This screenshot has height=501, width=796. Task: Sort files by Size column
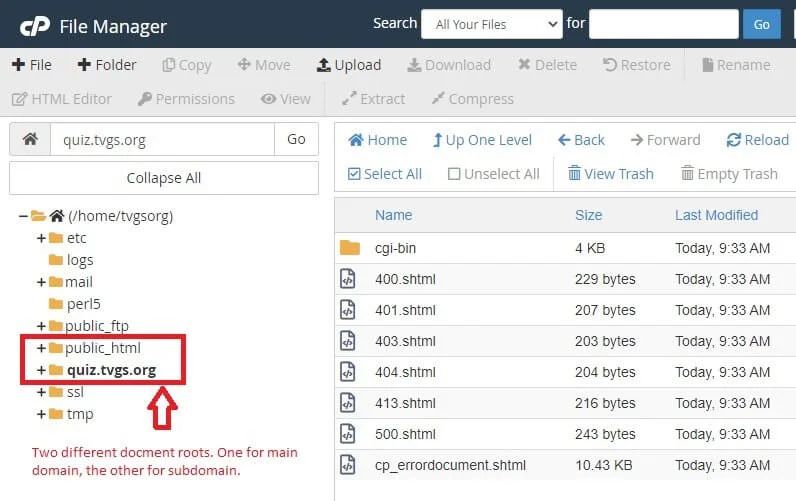588,215
